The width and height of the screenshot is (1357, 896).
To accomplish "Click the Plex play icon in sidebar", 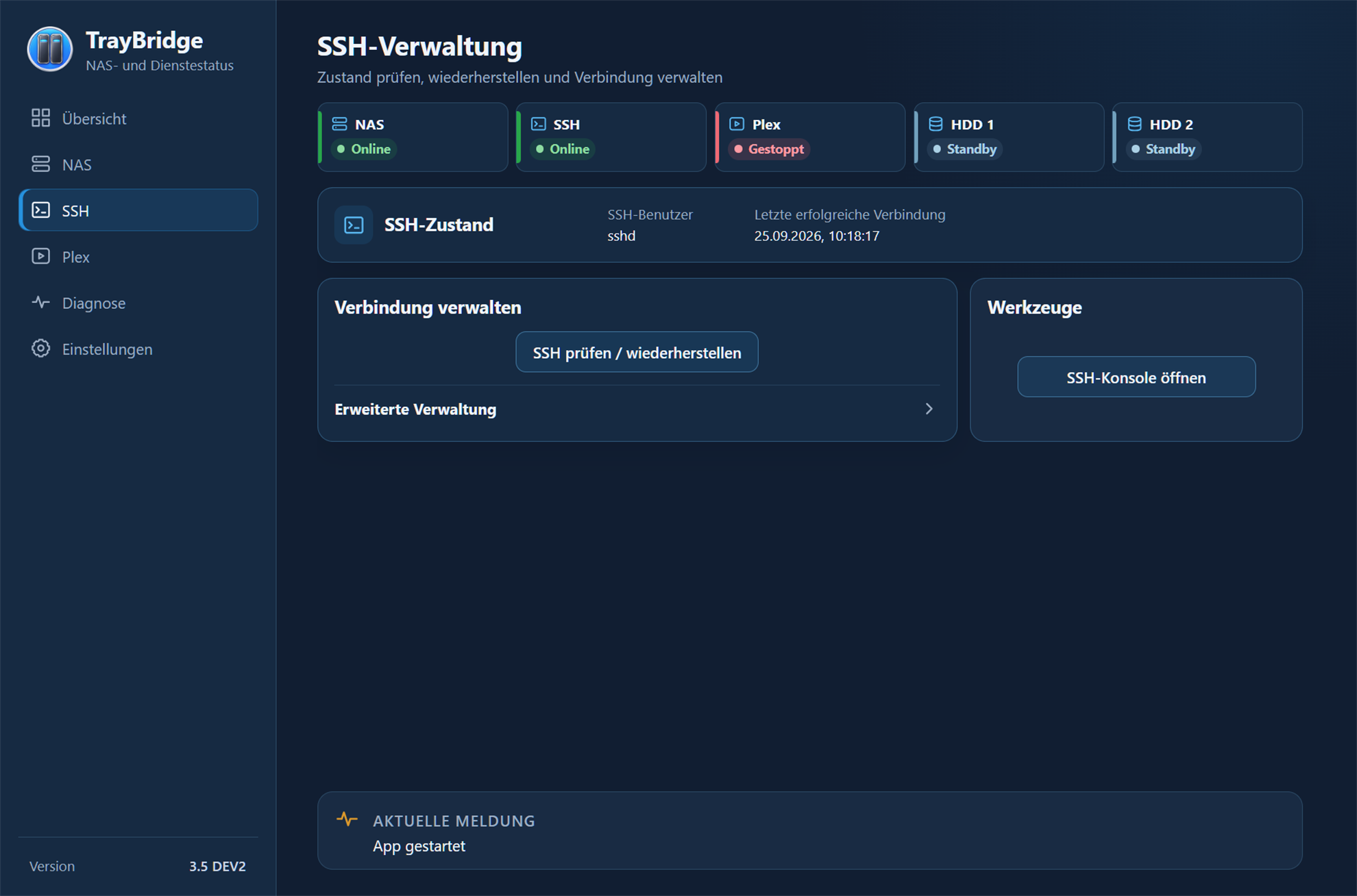I will click(x=40, y=256).
